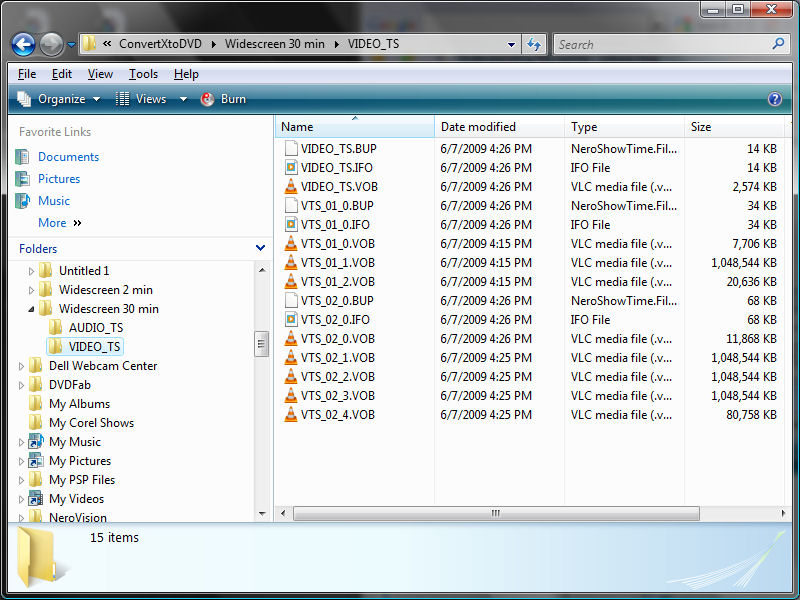This screenshot has height=600, width=800.
Task: Click the blank file icon of VTS_02_0.BUP
Action: coord(291,301)
